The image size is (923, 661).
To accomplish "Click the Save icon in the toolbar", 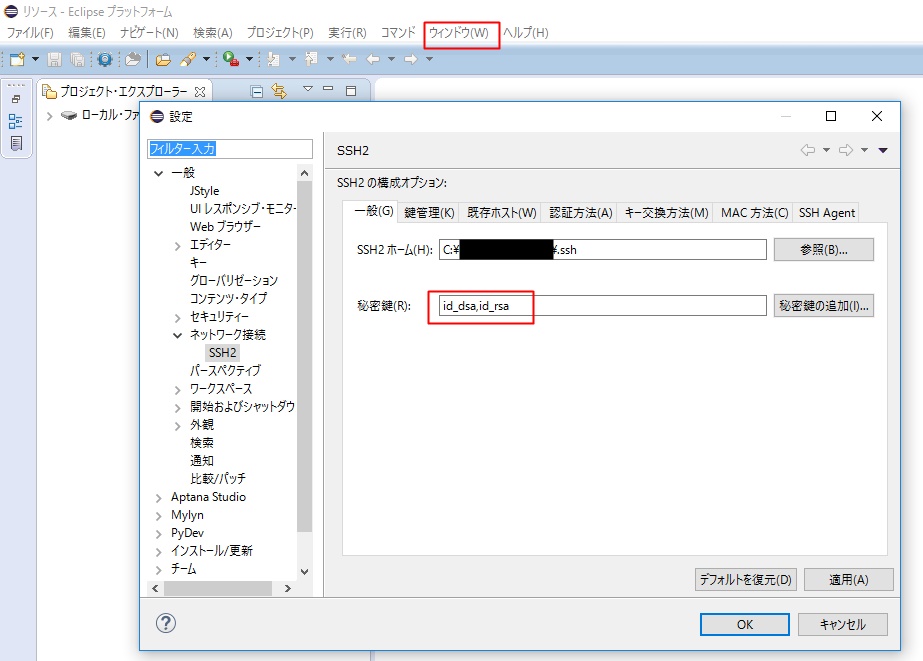I will pos(54,59).
